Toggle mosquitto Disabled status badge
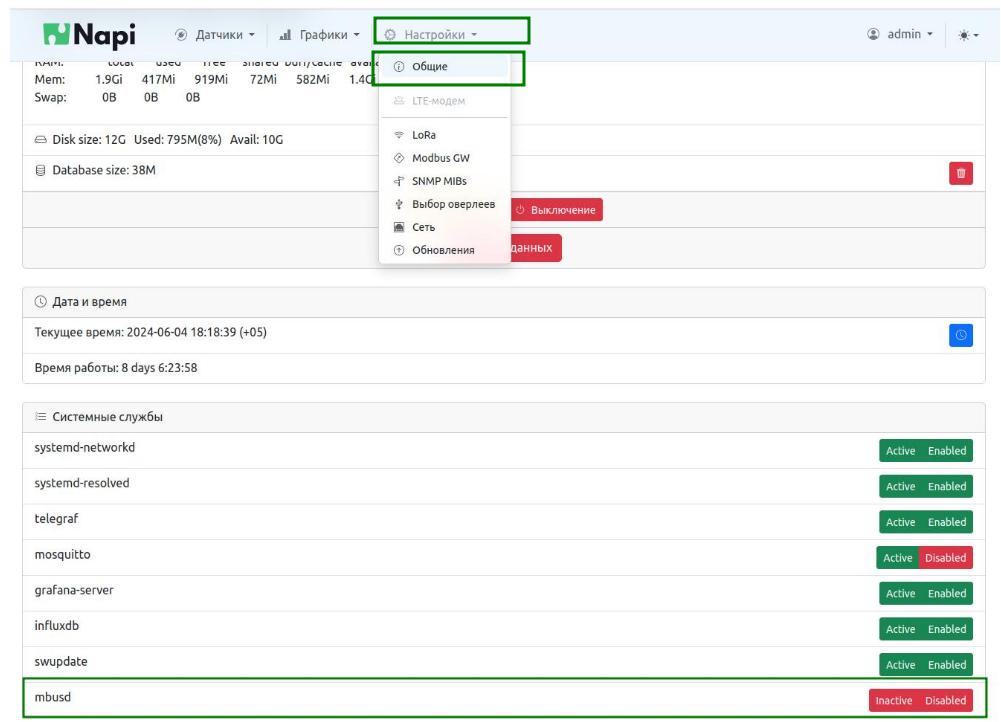 [946, 558]
